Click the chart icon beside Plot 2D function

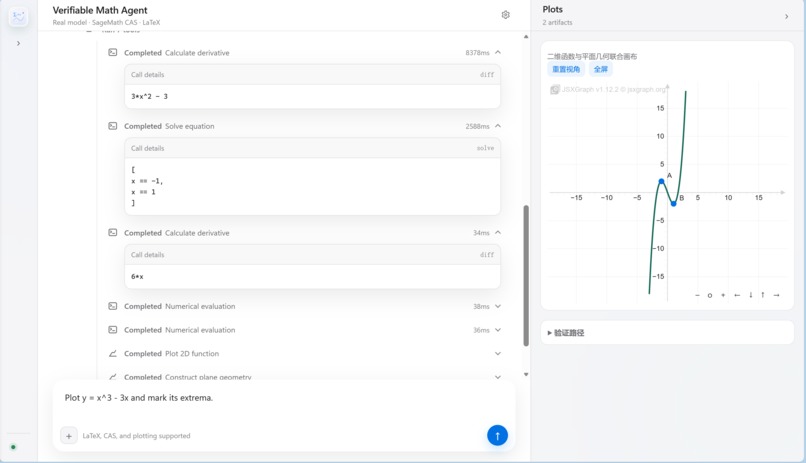coord(113,354)
